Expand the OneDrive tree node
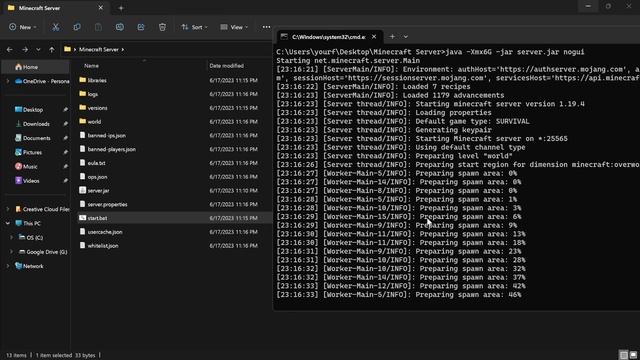Image resolution: width=640 pixels, height=360 pixels. click(7, 81)
